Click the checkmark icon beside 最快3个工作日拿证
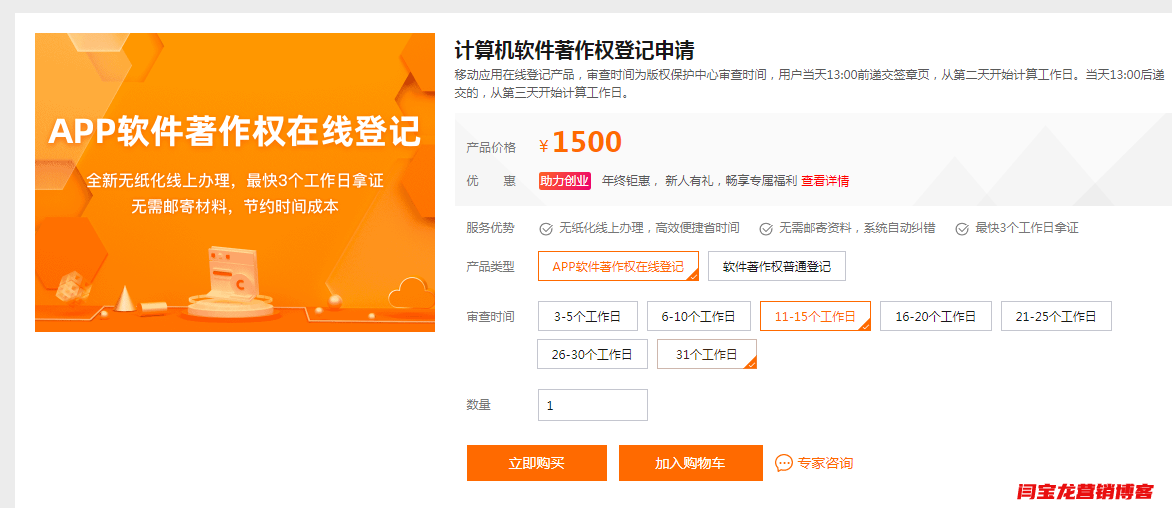Image resolution: width=1172 pixels, height=508 pixels. pos(962,228)
